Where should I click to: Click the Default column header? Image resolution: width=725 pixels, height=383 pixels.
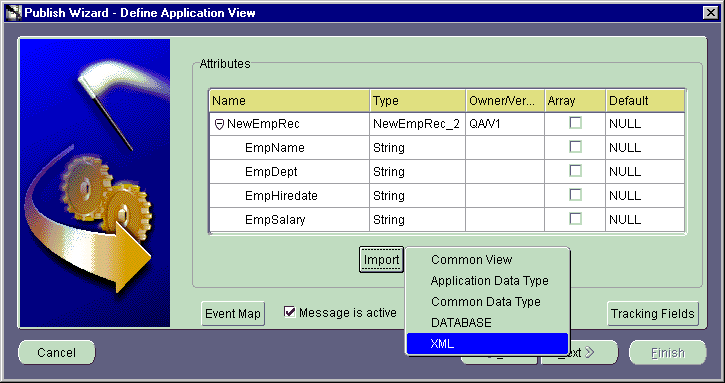645,101
